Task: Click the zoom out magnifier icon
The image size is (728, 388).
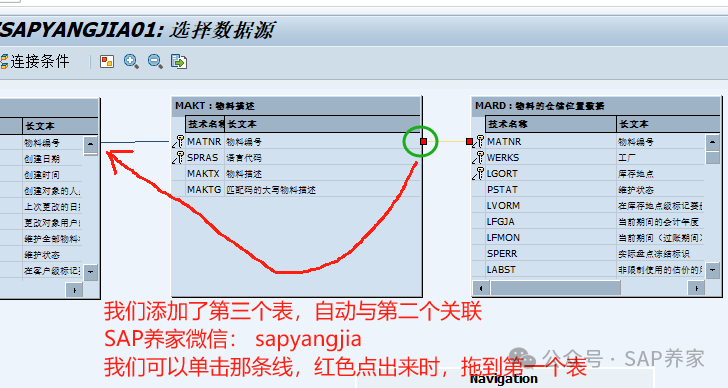Action: (155, 61)
